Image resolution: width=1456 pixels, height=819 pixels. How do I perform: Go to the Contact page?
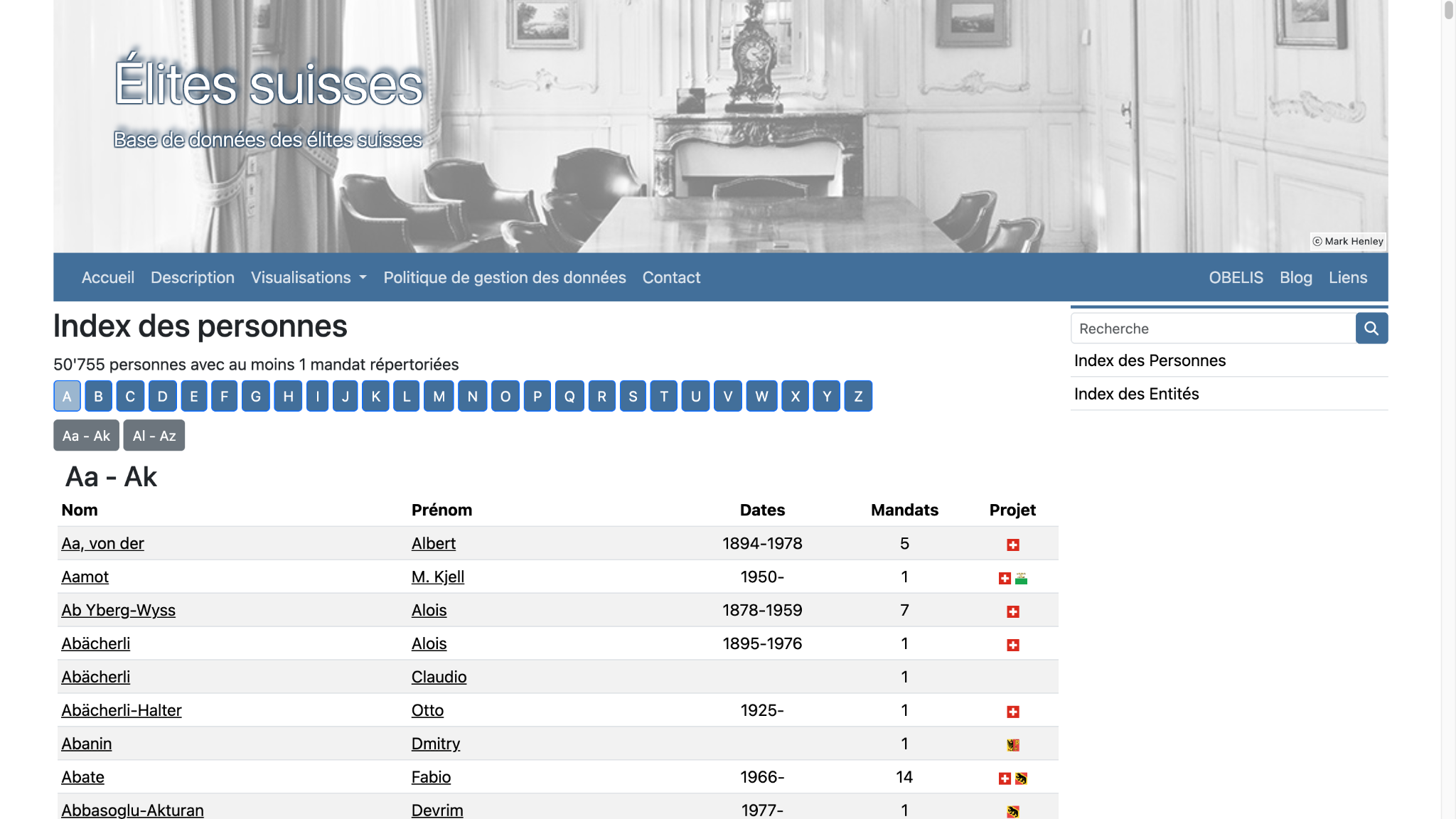click(x=671, y=277)
